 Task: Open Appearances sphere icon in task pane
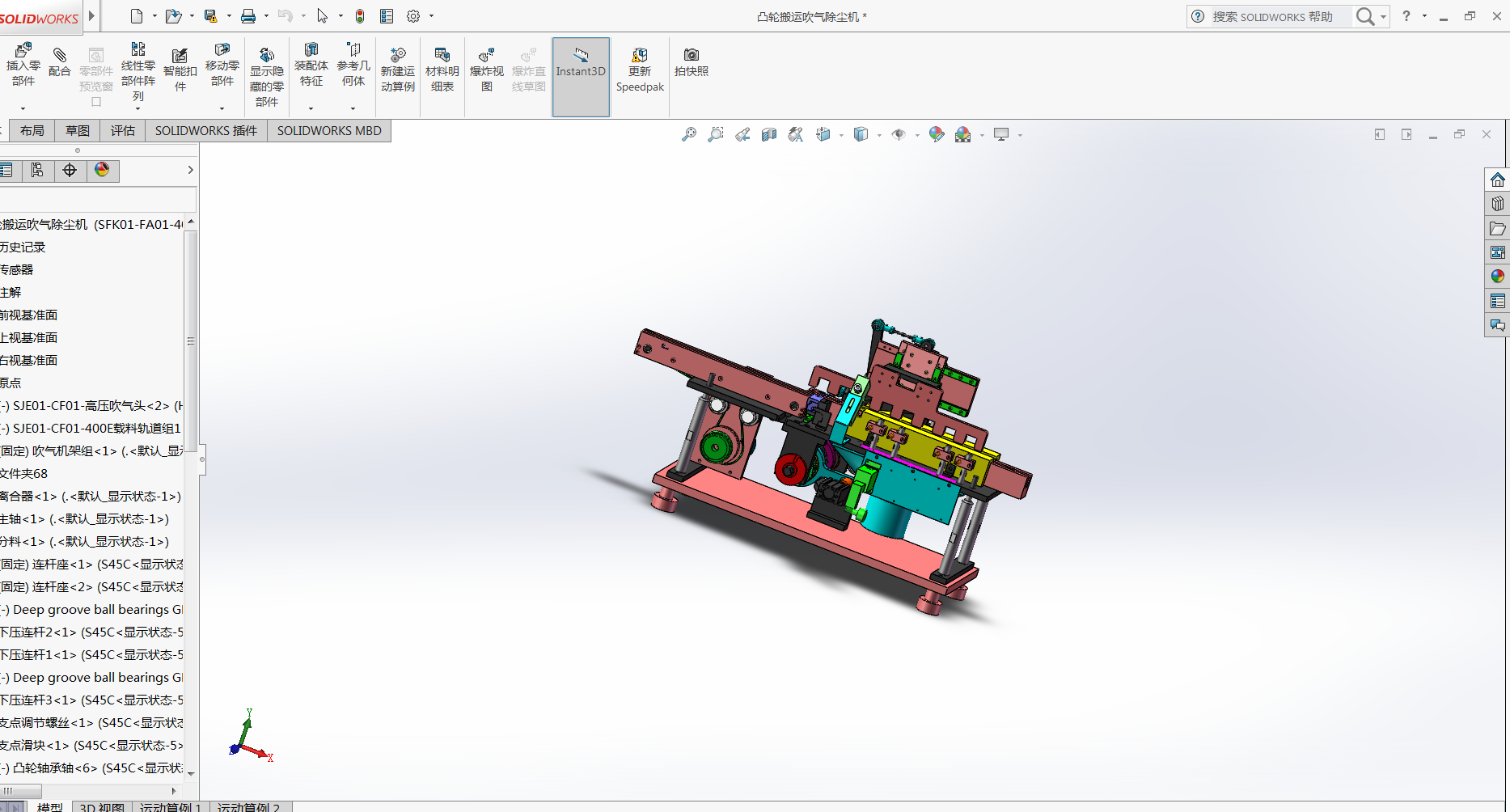[1498, 277]
